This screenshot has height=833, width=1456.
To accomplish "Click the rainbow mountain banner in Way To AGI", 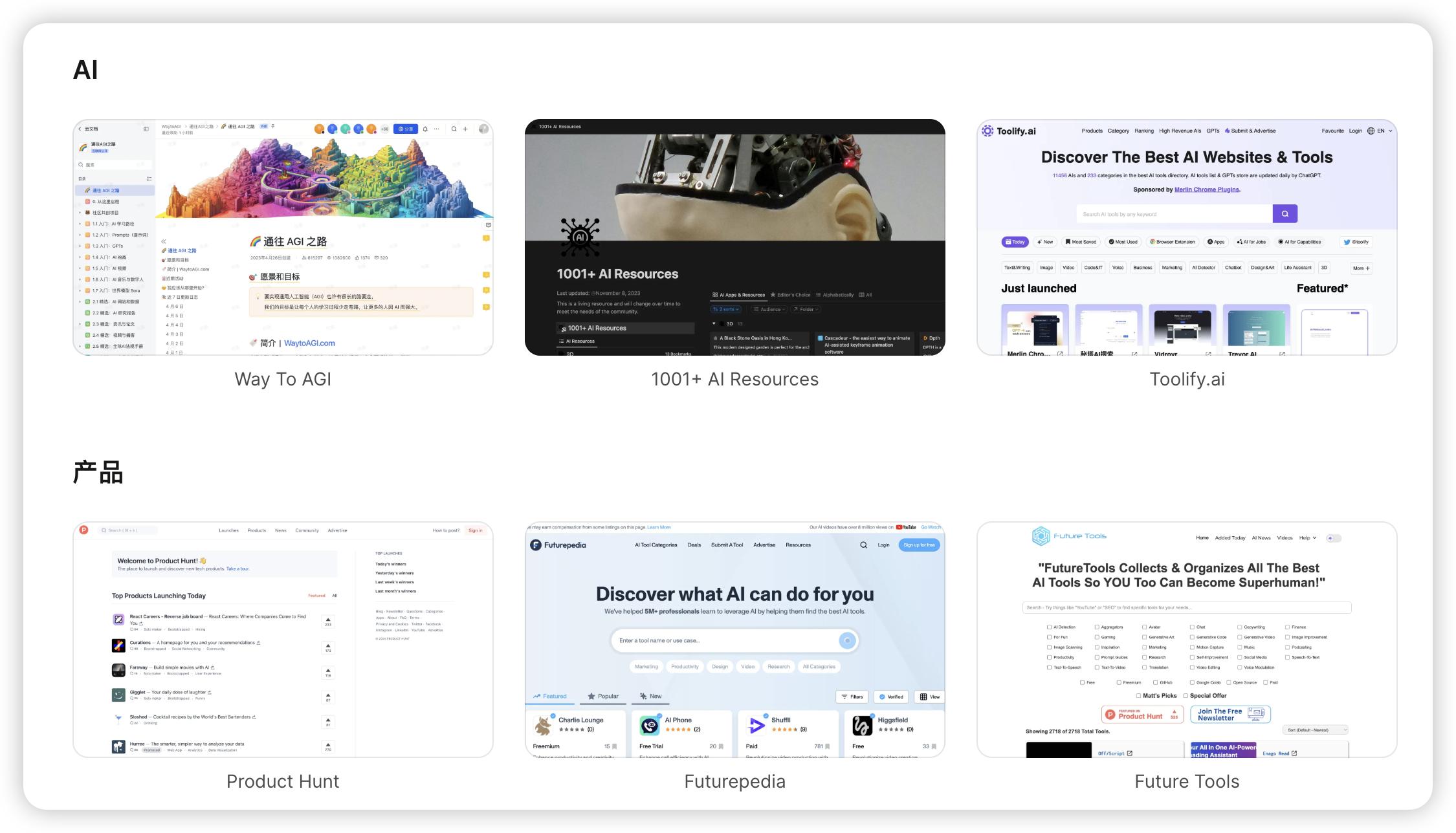I will [x=324, y=178].
